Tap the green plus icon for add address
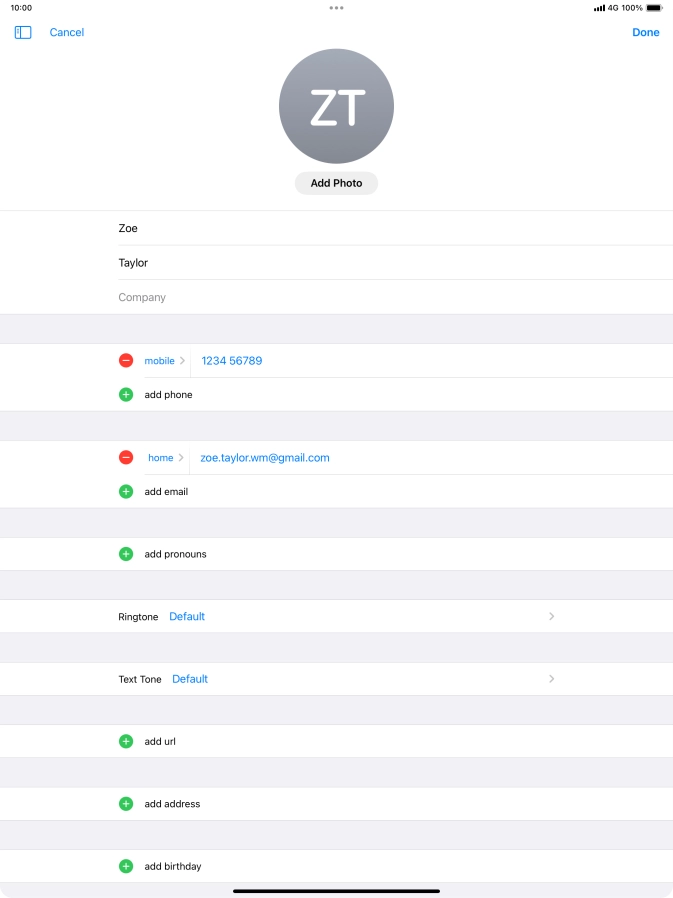 [x=126, y=804]
